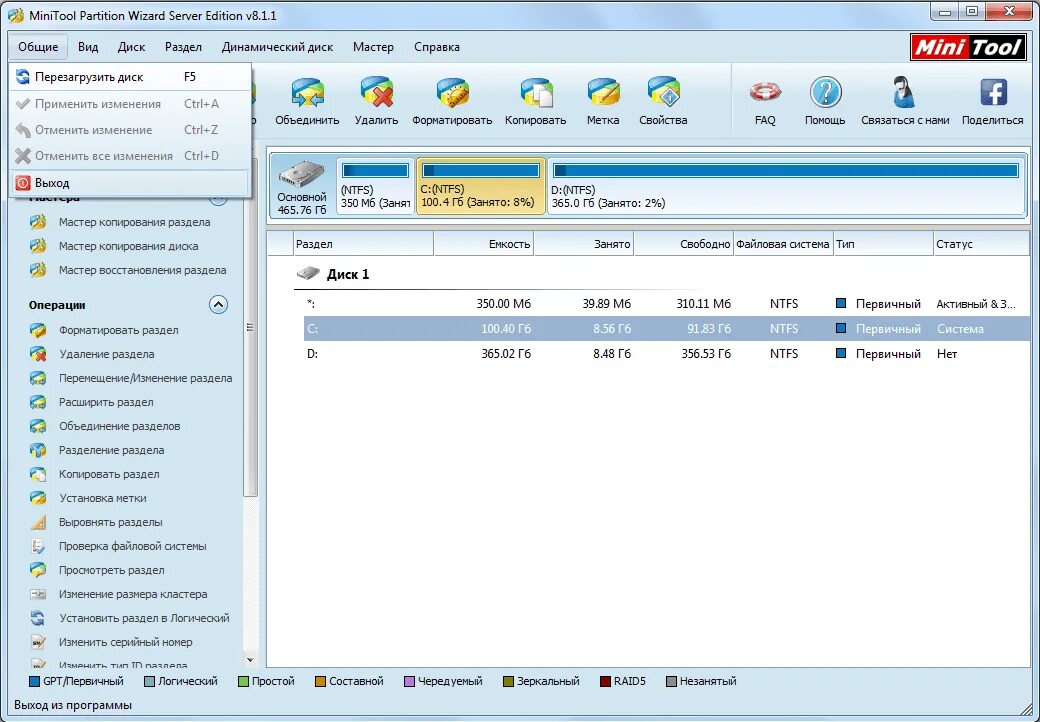Choose Выход from the Общие menu
The height and width of the screenshot is (722, 1040).
[130, 183]
